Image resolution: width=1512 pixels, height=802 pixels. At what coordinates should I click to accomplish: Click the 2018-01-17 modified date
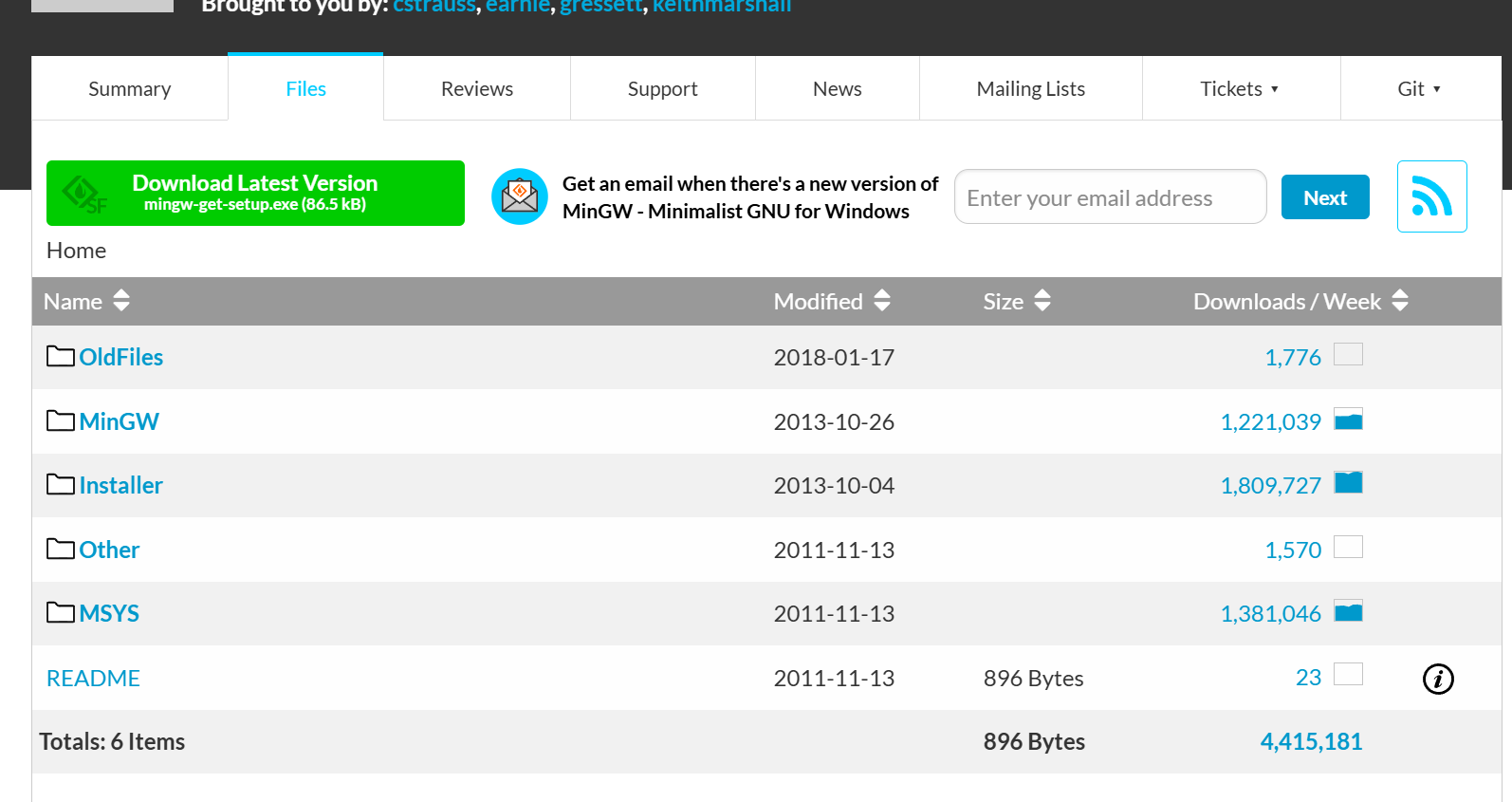[x=834, y=357]
